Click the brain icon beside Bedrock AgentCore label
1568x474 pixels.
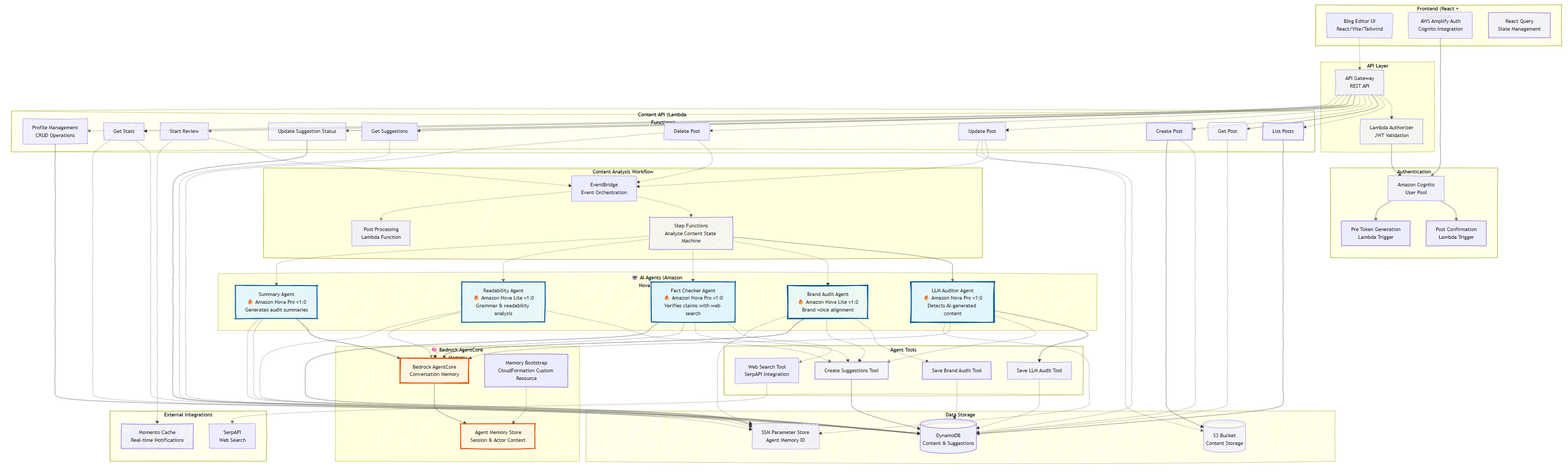pos(434,350)
